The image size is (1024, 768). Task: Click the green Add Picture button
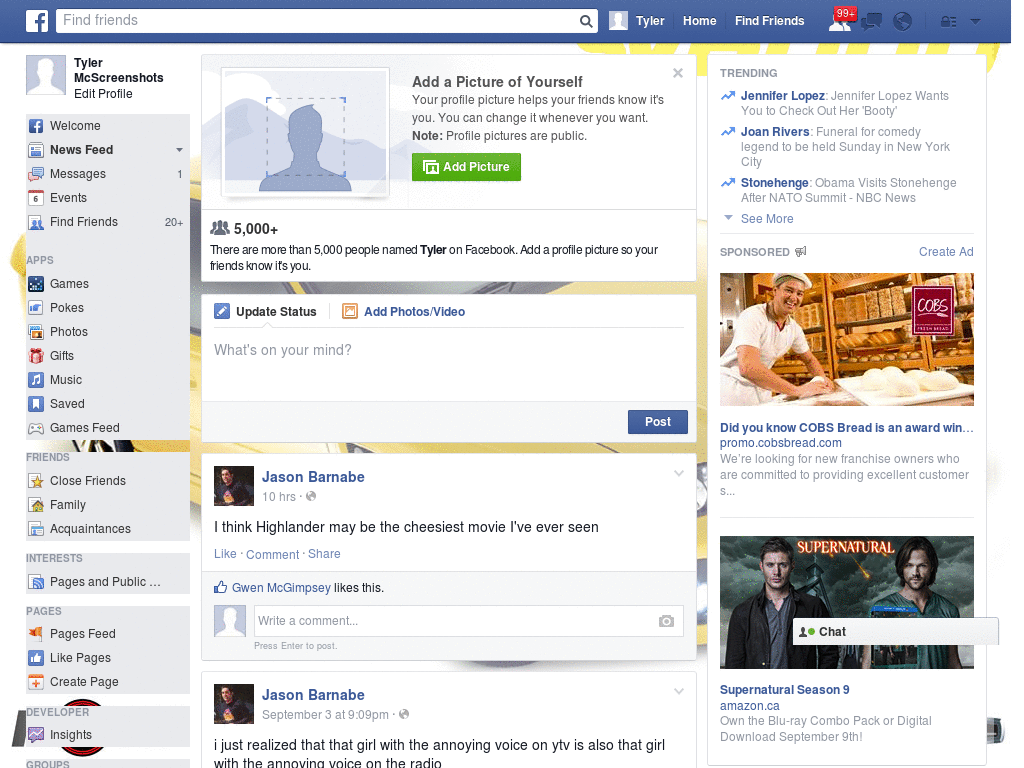coord(466,167)
